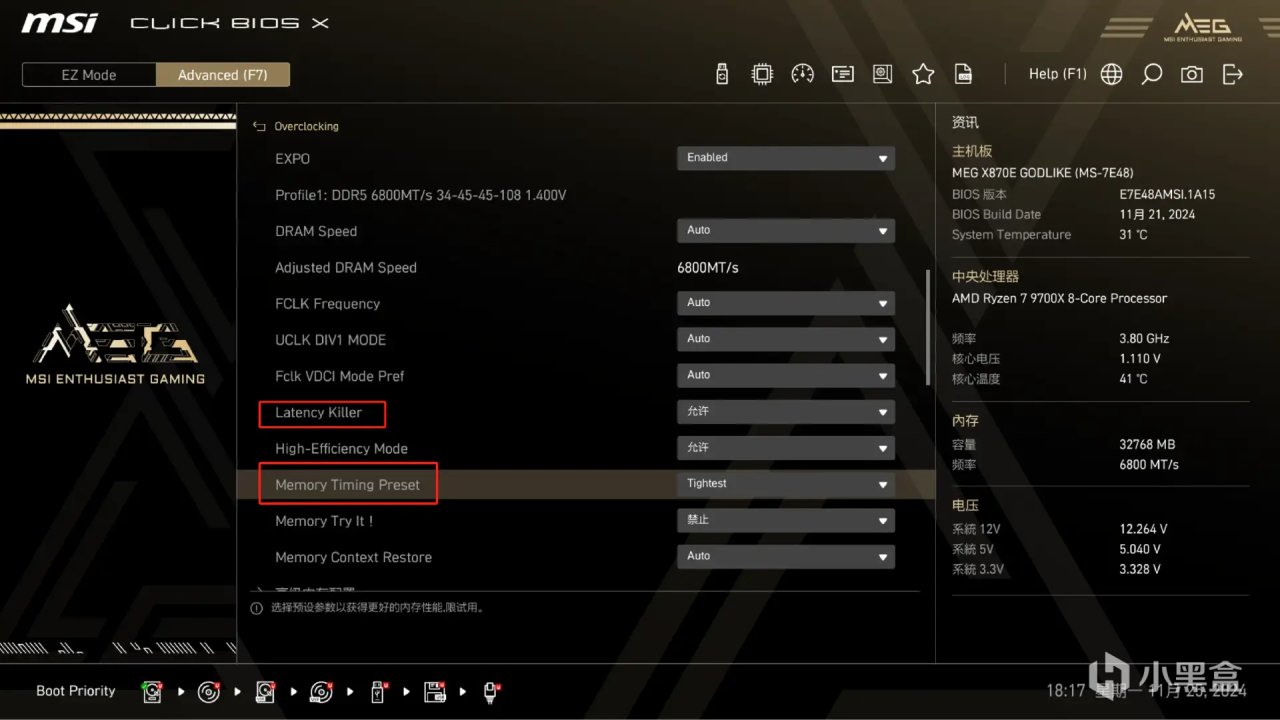Open the Favorites star icon

coord(923,74)
